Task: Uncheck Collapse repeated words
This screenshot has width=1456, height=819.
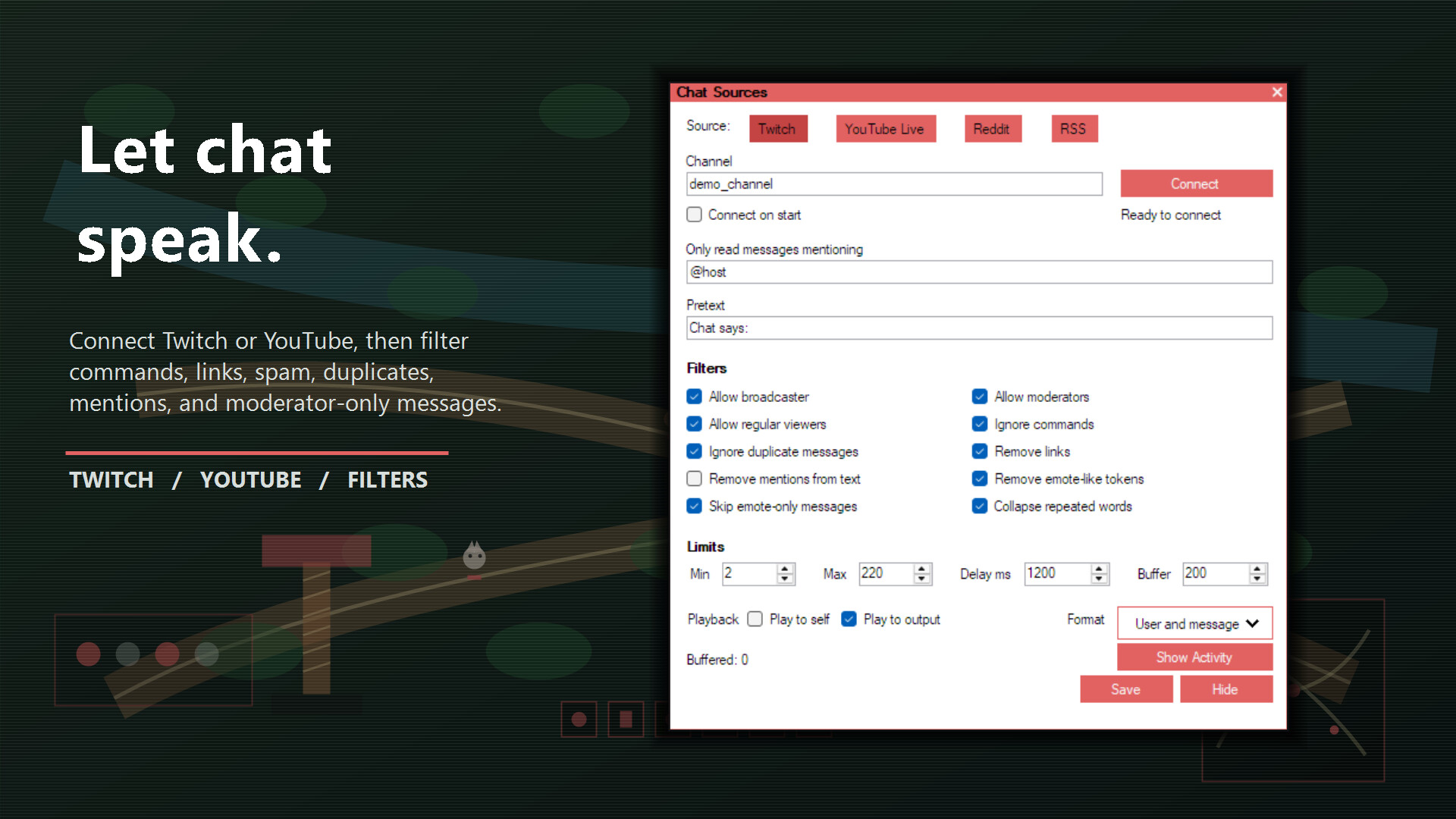Action: pos(980,506)
